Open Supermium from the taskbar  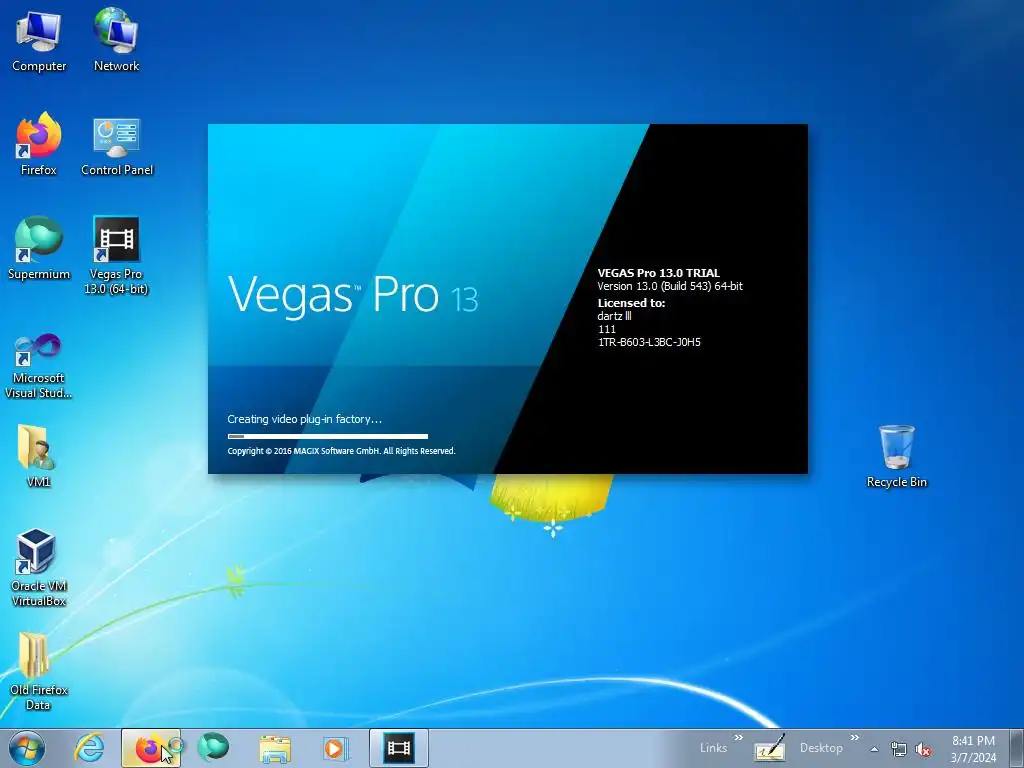[x=213, y=748]
